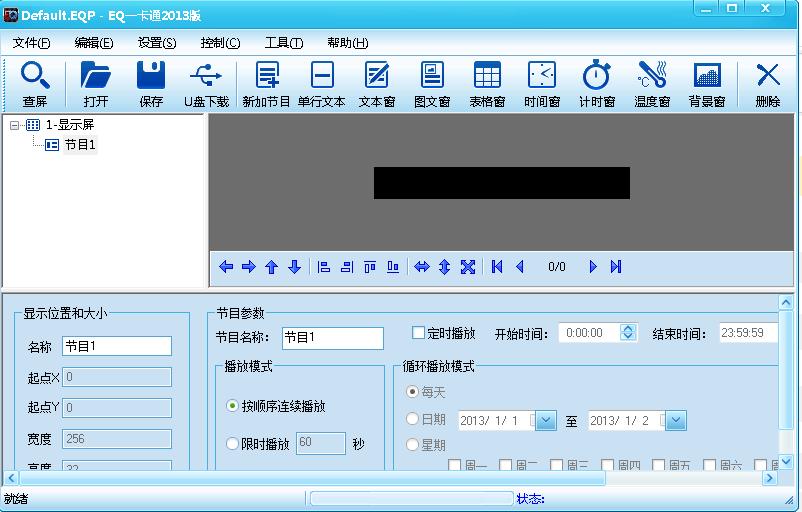Click the vertical scrollbar in properties panel
This screenshot has height=512, width=802.
[786, 380]
